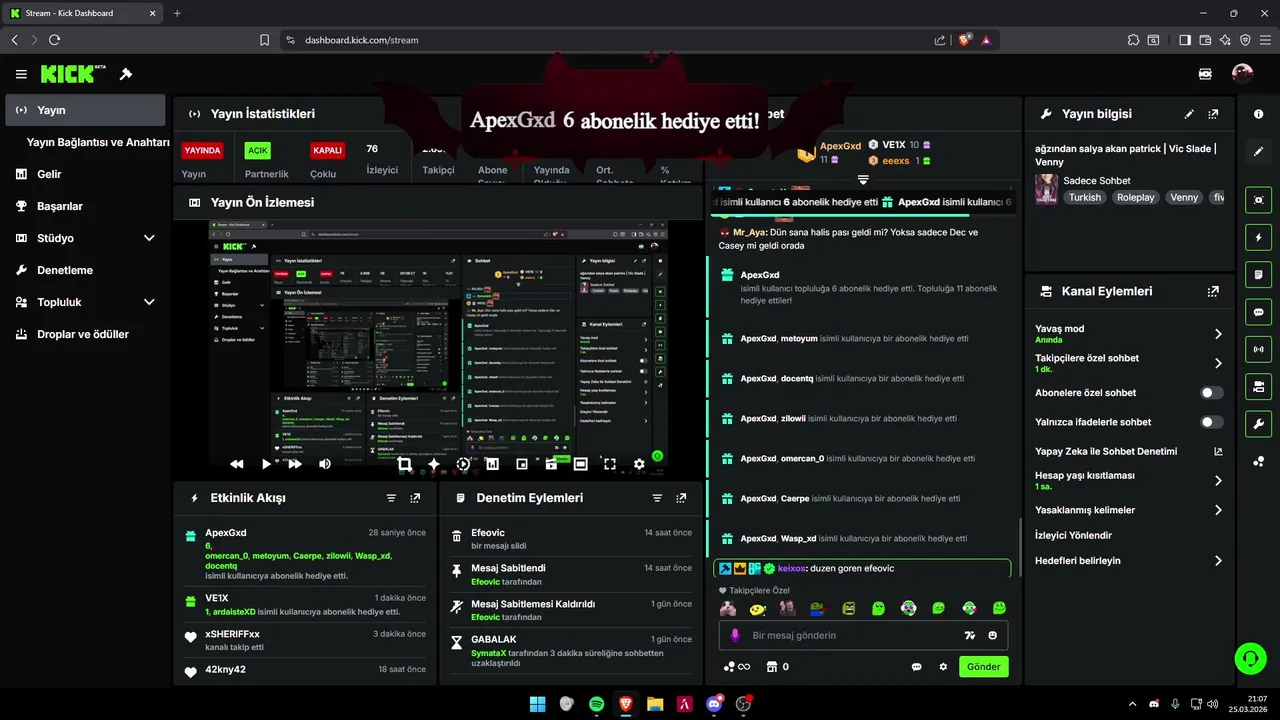The width and height of the screenshot is (1280, 720).
Task: Open Hedefleri belirleyin options chevron
Action: (x=1218, y=561)
